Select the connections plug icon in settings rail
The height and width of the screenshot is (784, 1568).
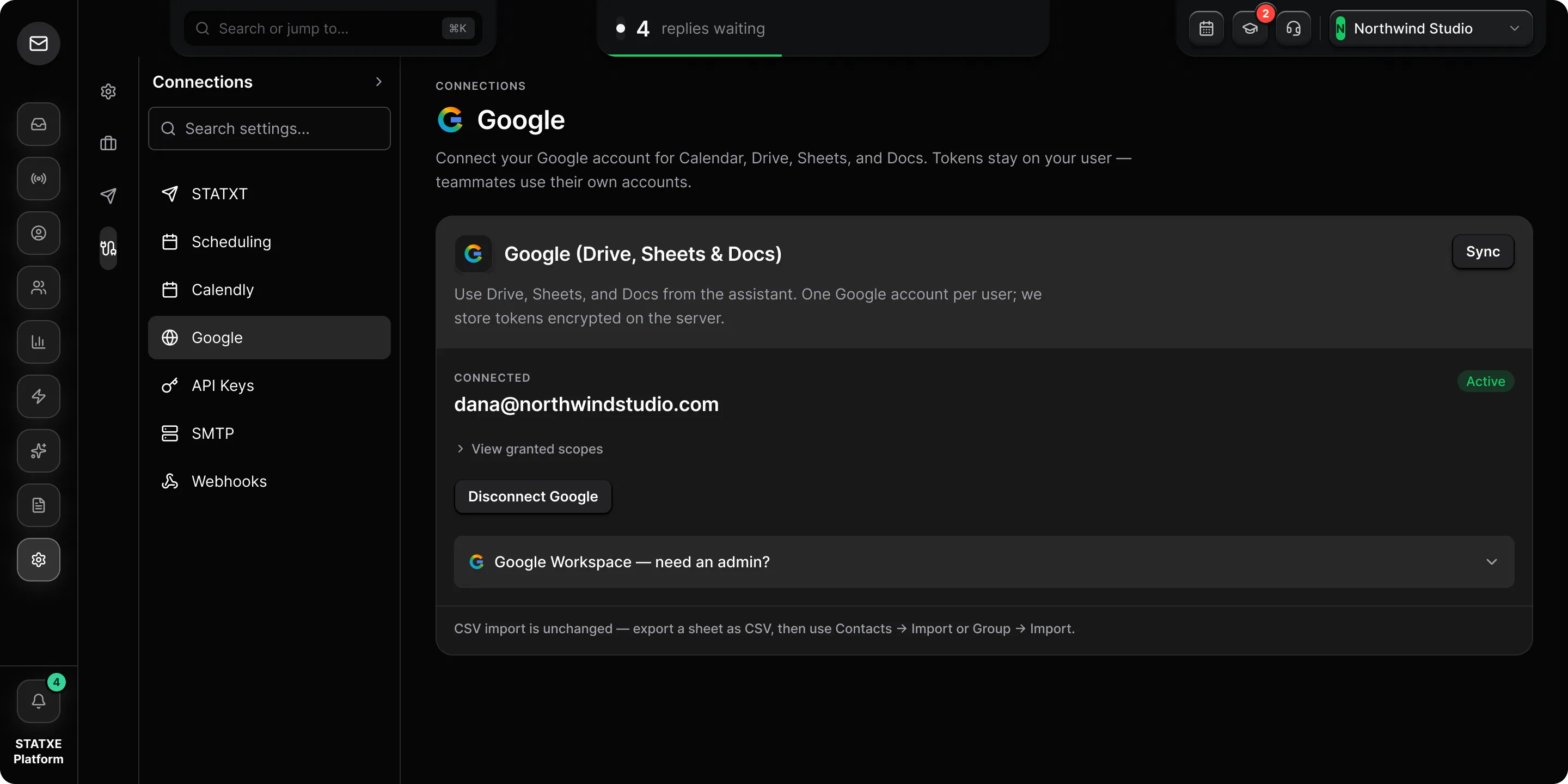108,248
